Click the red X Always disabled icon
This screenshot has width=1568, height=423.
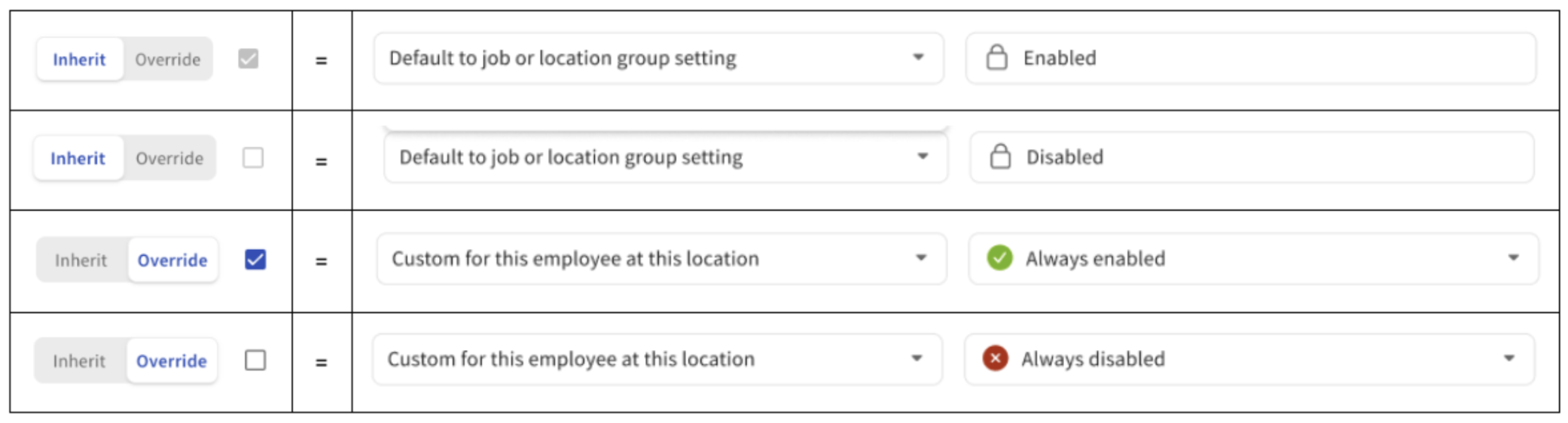click(995, 358)
